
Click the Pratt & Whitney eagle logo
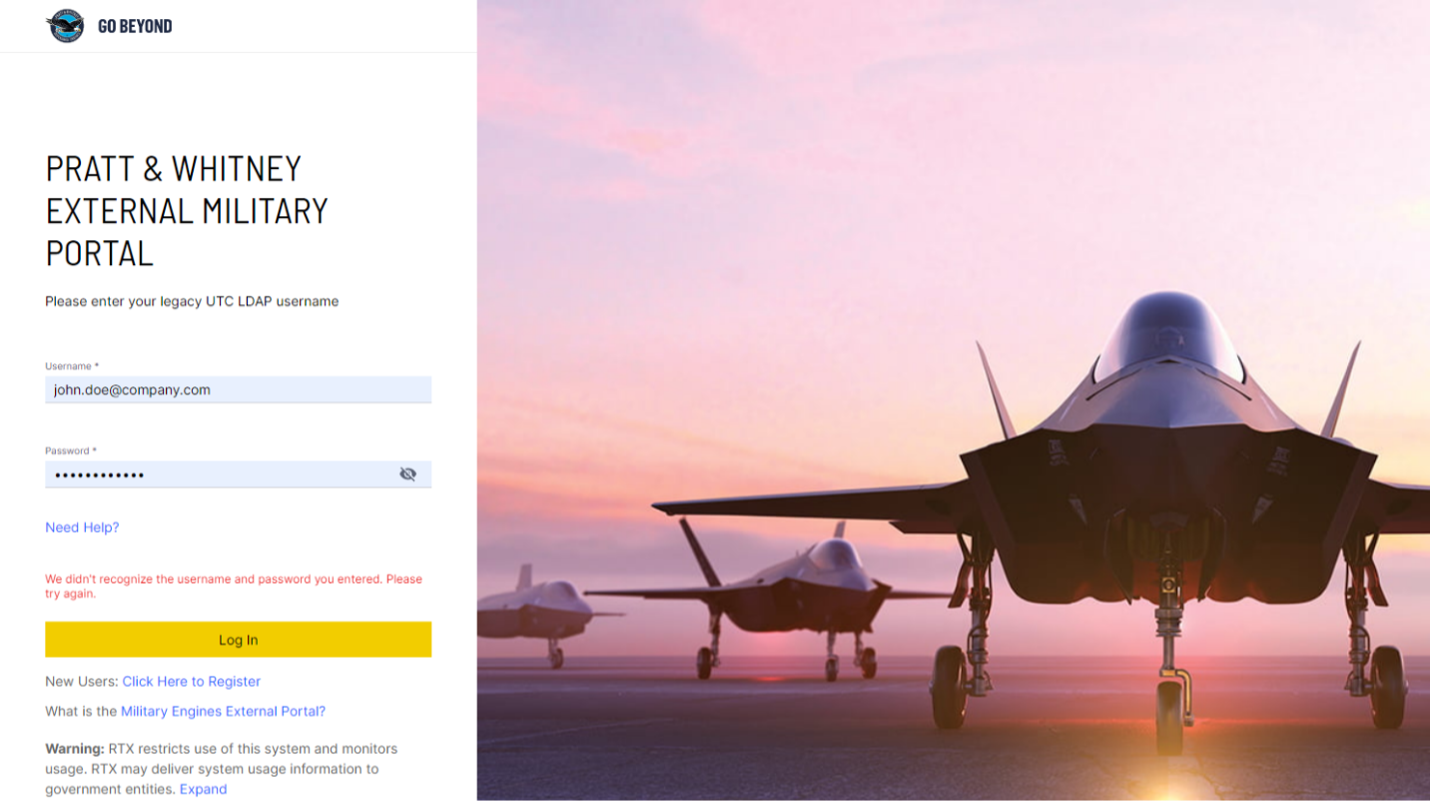click(66, 26)
